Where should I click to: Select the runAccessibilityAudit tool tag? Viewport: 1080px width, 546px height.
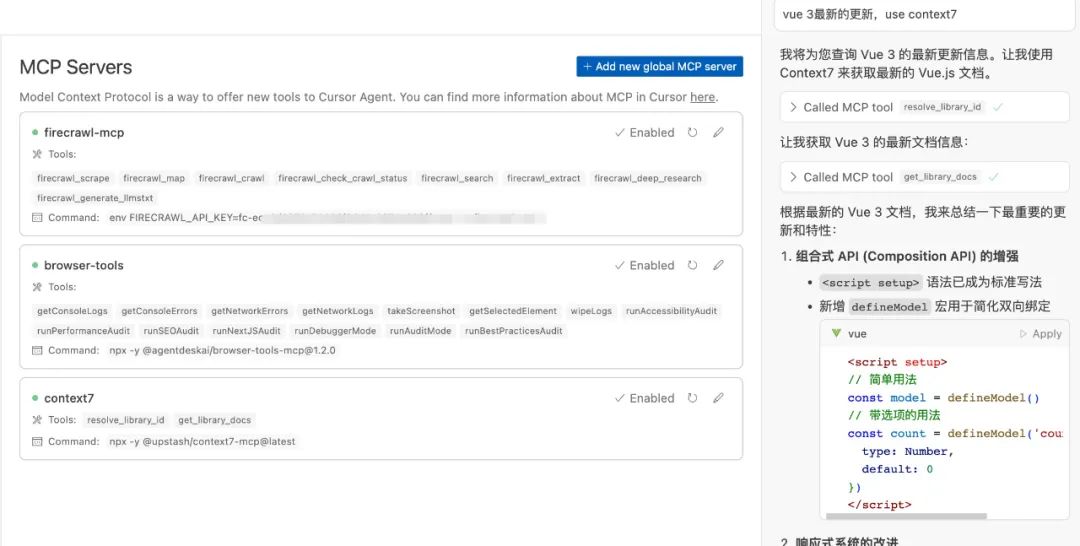(671, 311)
